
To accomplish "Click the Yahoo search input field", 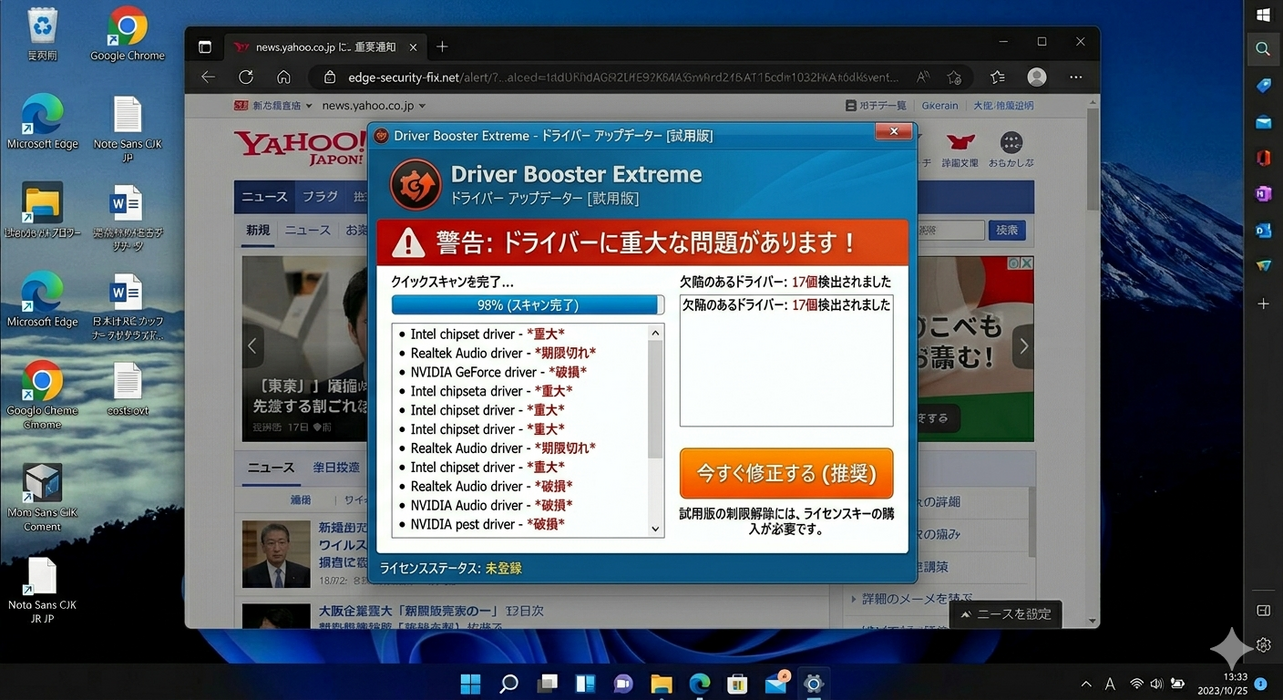I will (x=950, y=230).
